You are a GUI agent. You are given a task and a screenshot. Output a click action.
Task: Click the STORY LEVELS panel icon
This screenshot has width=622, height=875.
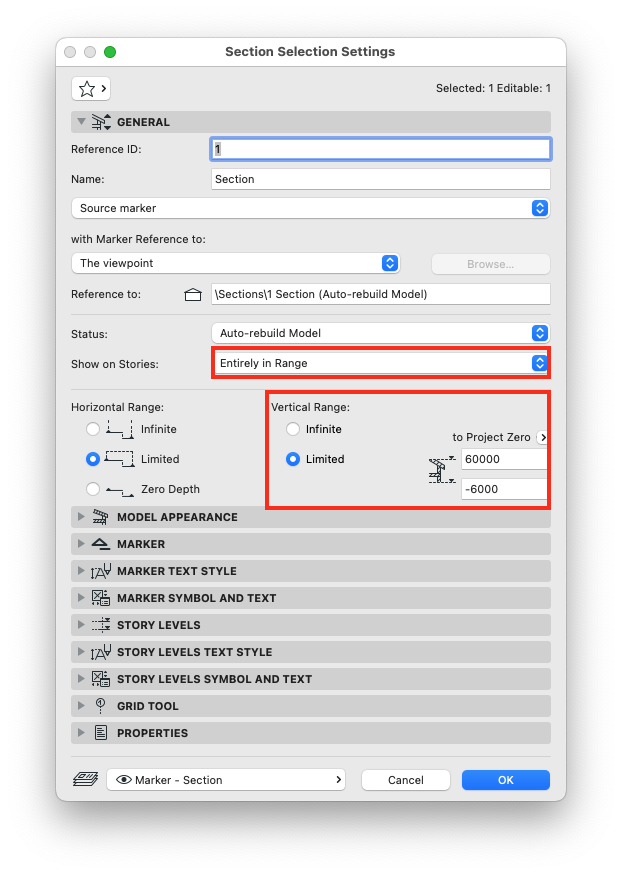pyautogui.click(x=100, y=624)
